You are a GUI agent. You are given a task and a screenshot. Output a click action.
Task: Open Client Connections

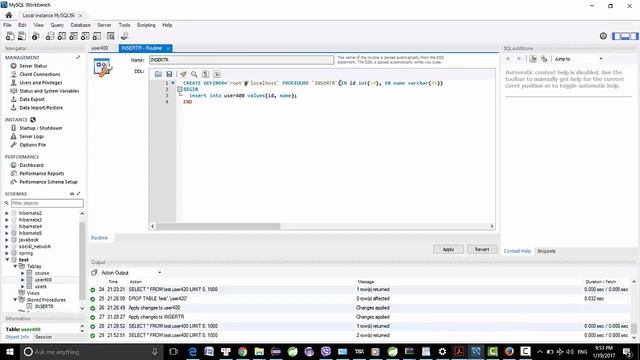tap(40, 74)
